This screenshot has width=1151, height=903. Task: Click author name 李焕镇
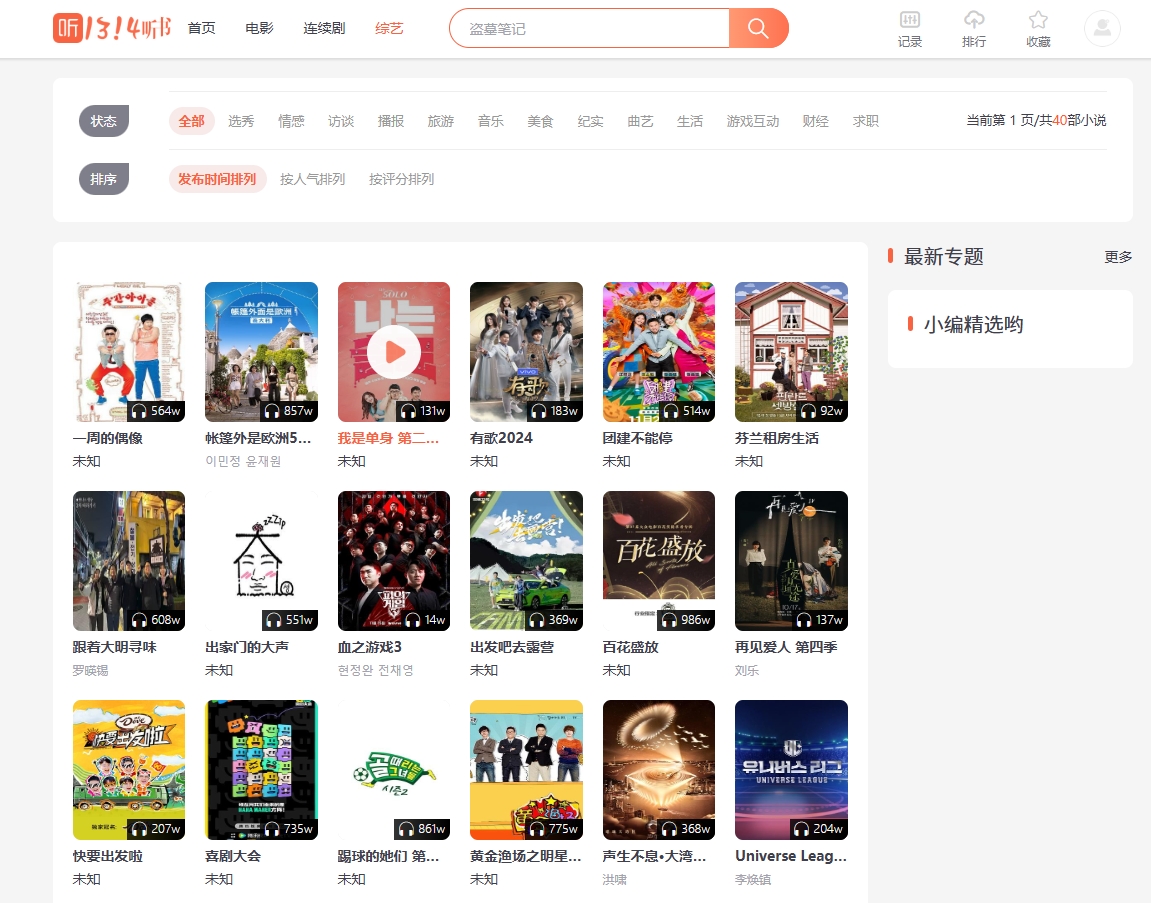click(x=753, y=880)
